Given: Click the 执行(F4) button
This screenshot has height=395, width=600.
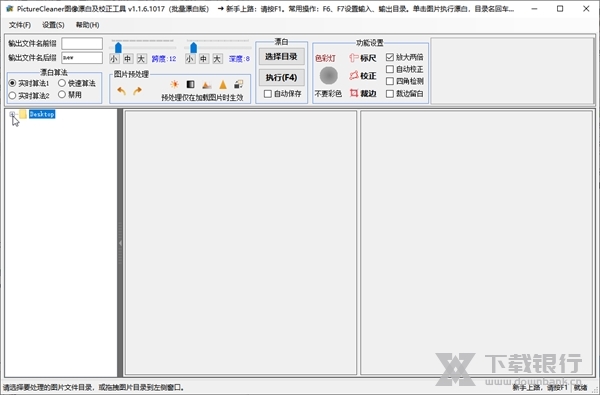Looking at the screenshot, I should pos(282,77).
